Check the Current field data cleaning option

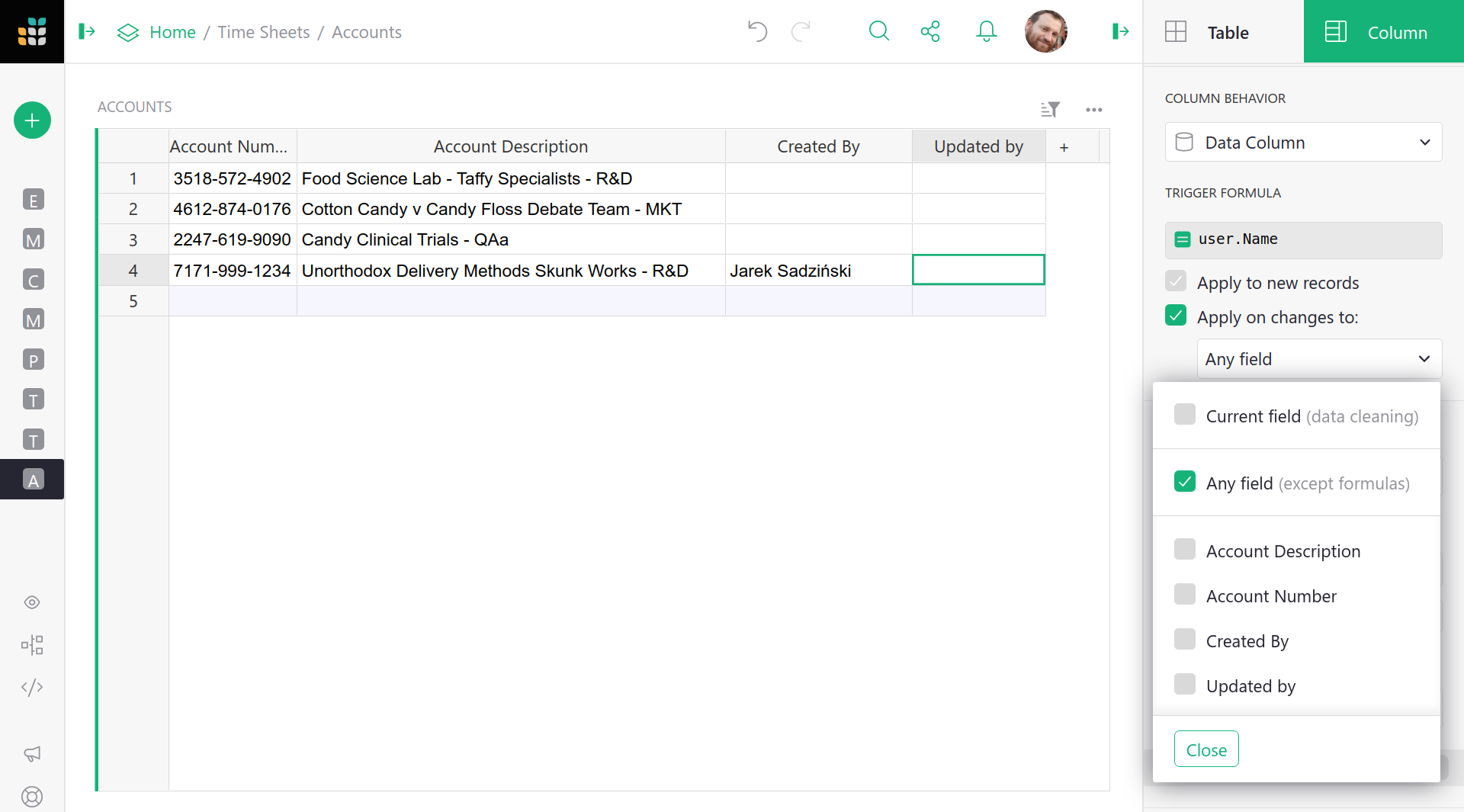click(1185, 415)
